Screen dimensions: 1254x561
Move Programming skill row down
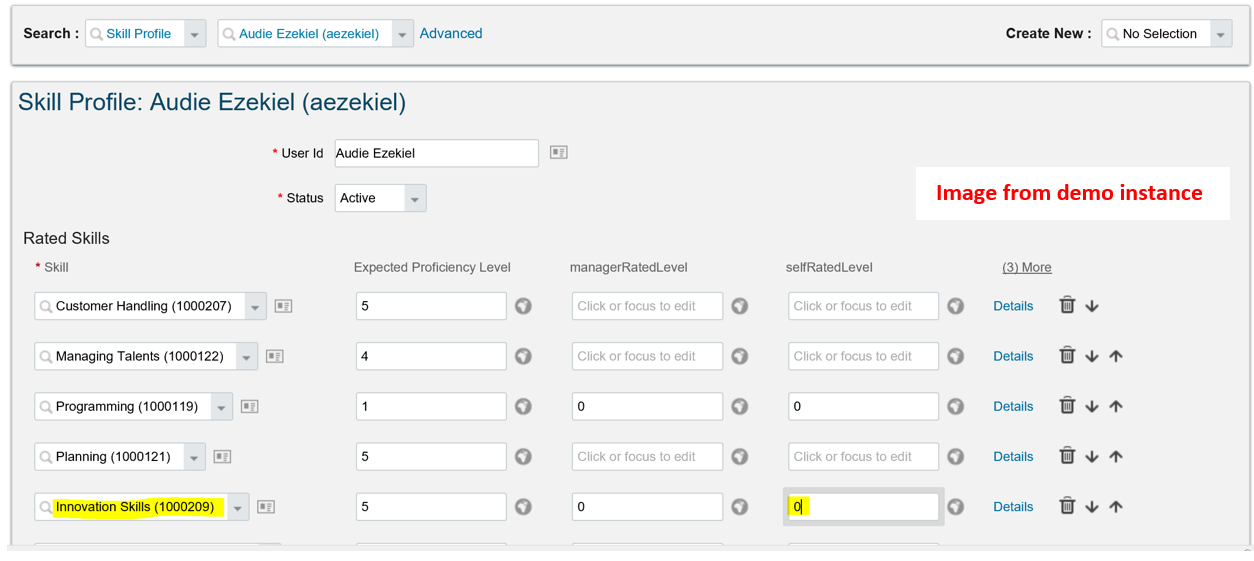click(1092, 406)
